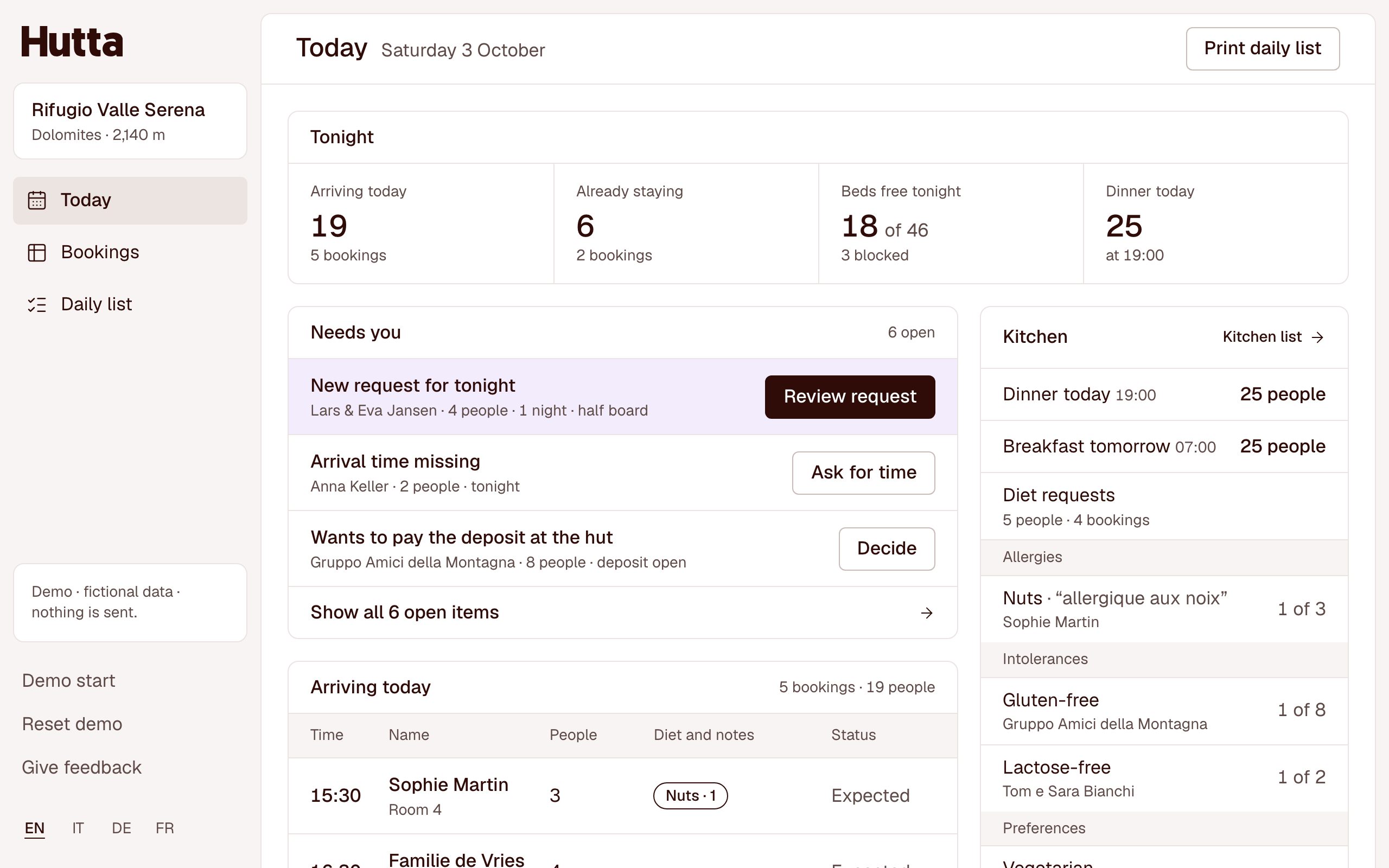The height and width of the screenshot is (868, 1389).
Task: Click arrow beside Show all 6 open items
Action: [926, 613]
